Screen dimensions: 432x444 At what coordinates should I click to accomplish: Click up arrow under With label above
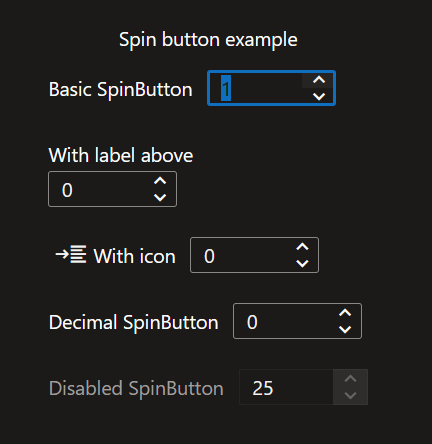pos(160,181)
